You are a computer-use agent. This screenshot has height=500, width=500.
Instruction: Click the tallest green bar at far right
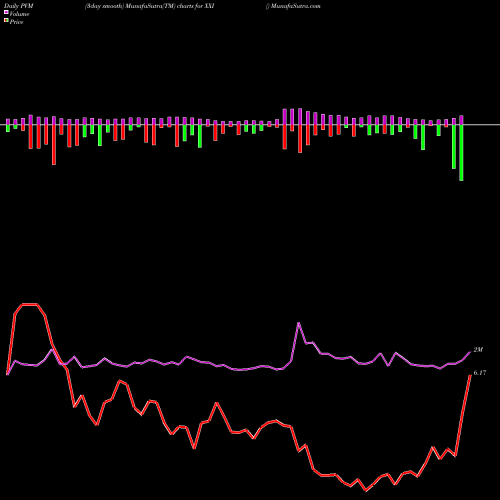pos(461,153)
